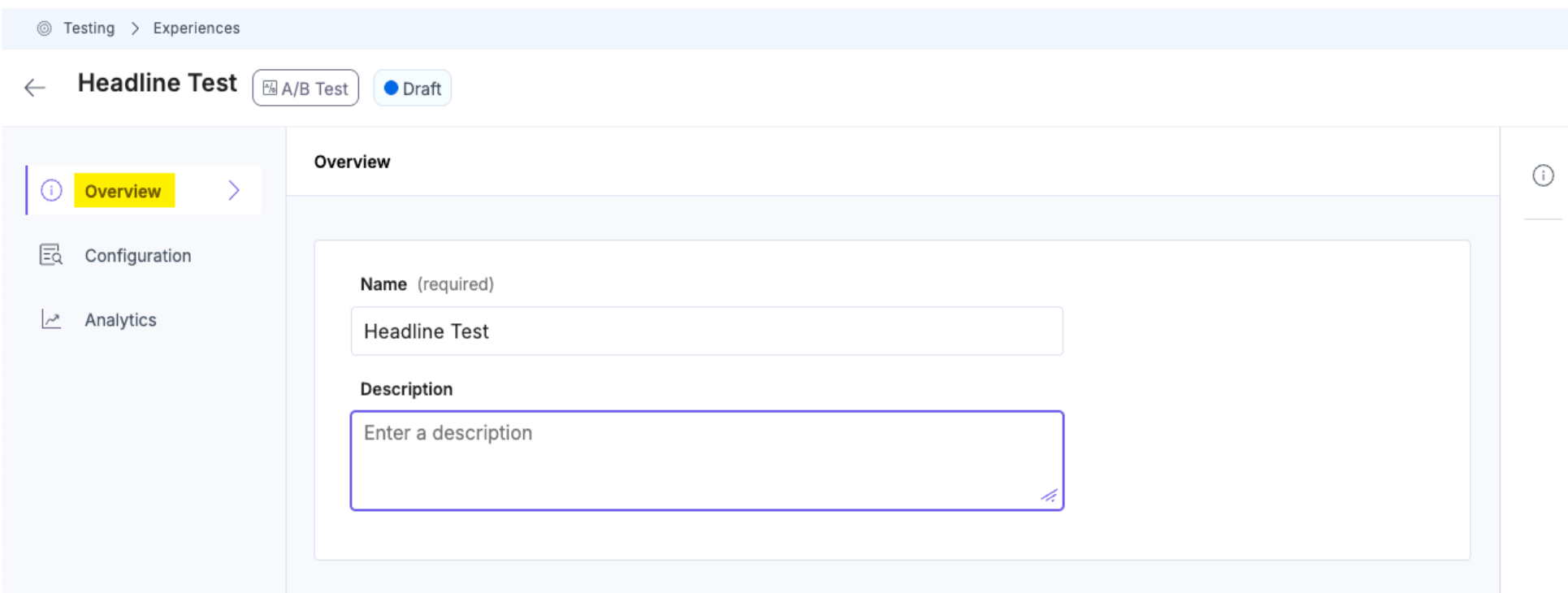
Task: Click the Name field containing Headline Test
Action: (706, 331)
